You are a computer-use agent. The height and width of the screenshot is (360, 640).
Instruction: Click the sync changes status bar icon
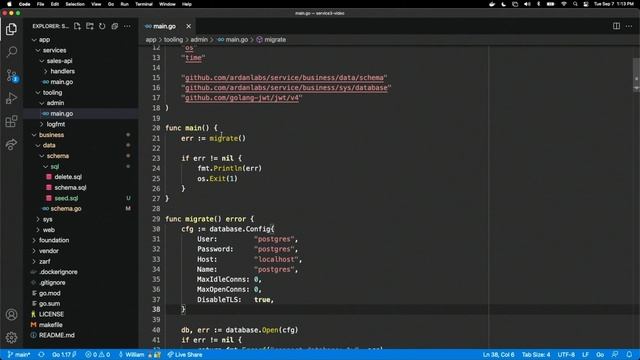pos(41,355)
